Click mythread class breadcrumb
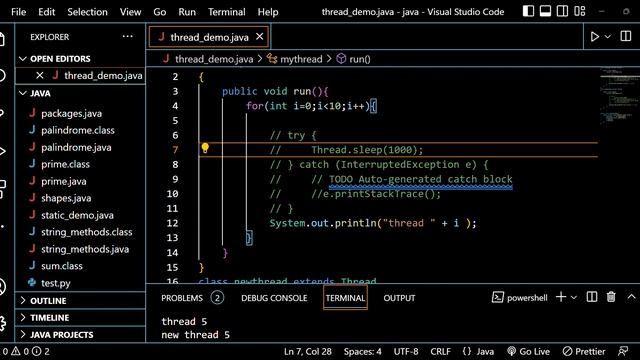640x360 pixels. [301, 59]
